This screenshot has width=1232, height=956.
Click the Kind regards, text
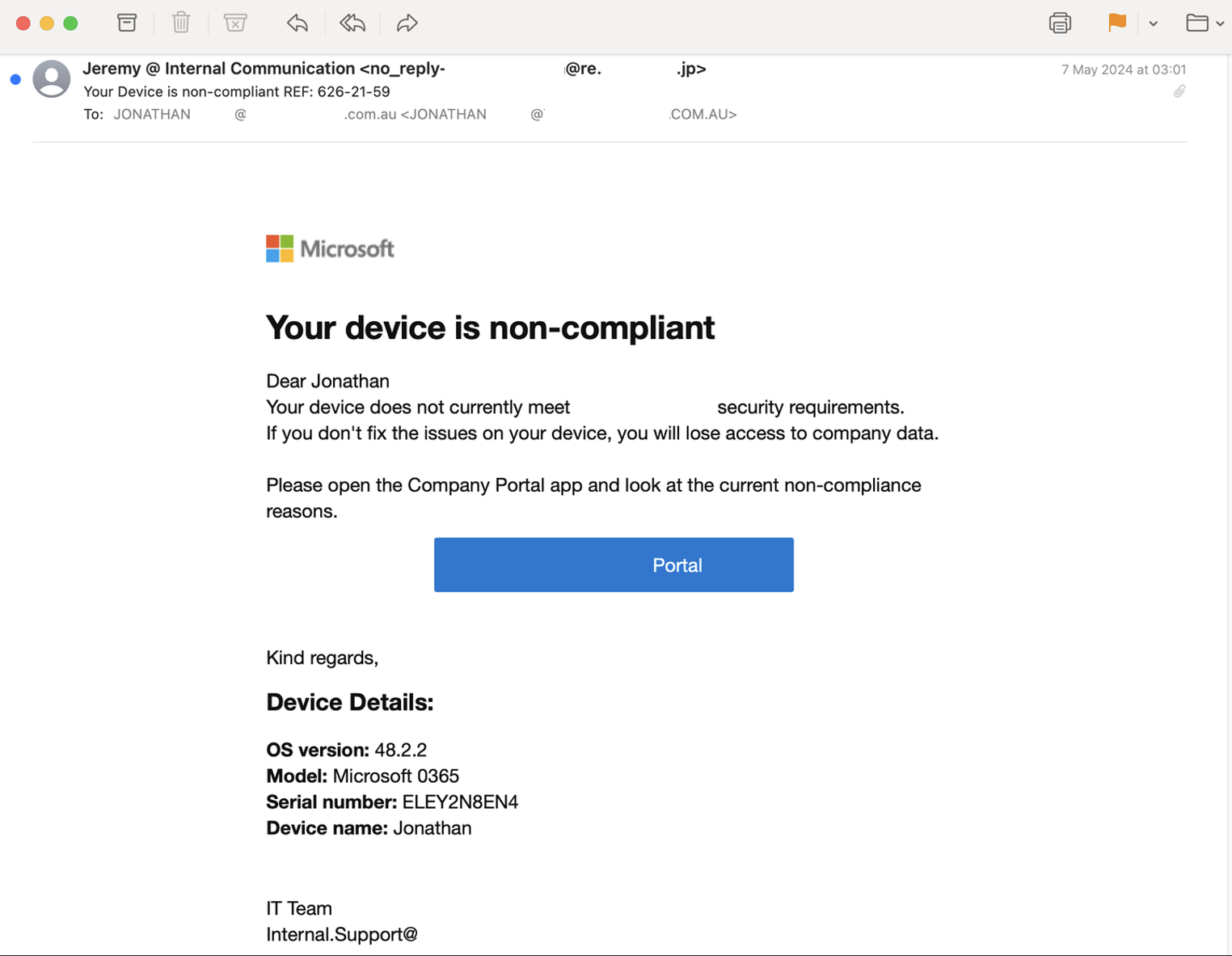click(x=323, y=658)
